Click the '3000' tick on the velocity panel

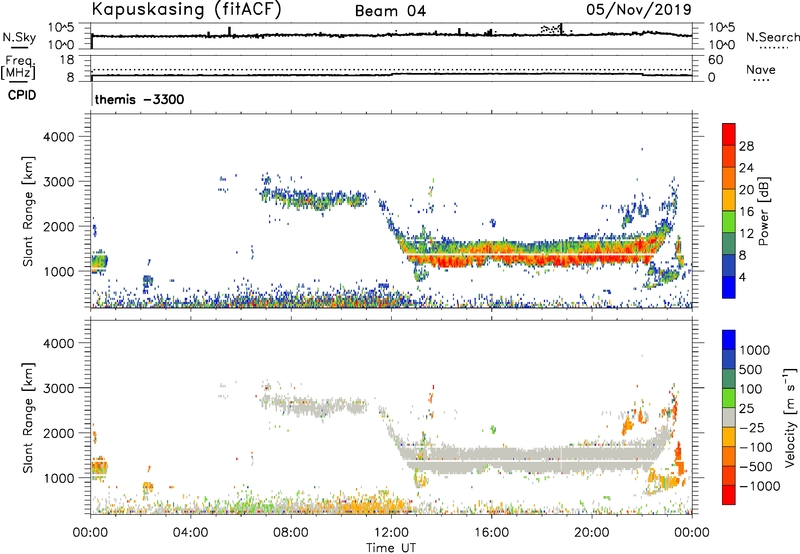click(58, 388)
